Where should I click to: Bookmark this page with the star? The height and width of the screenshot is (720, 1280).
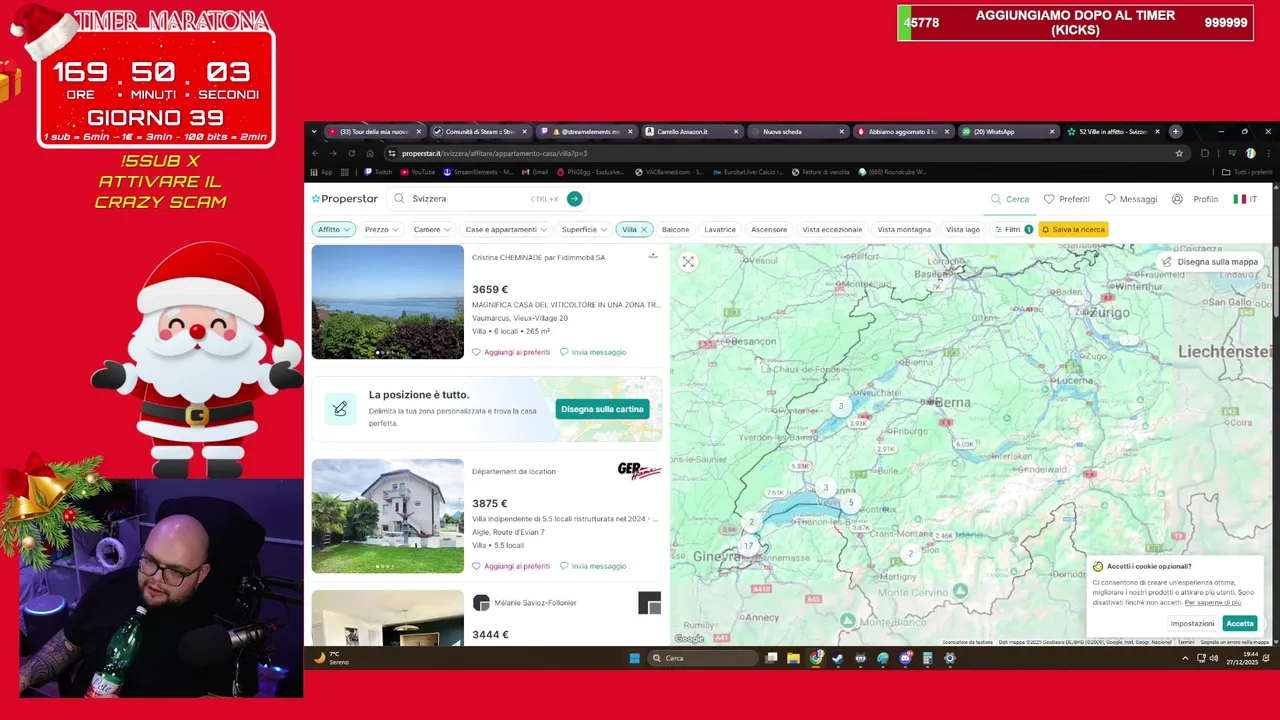pos(1179,153)
